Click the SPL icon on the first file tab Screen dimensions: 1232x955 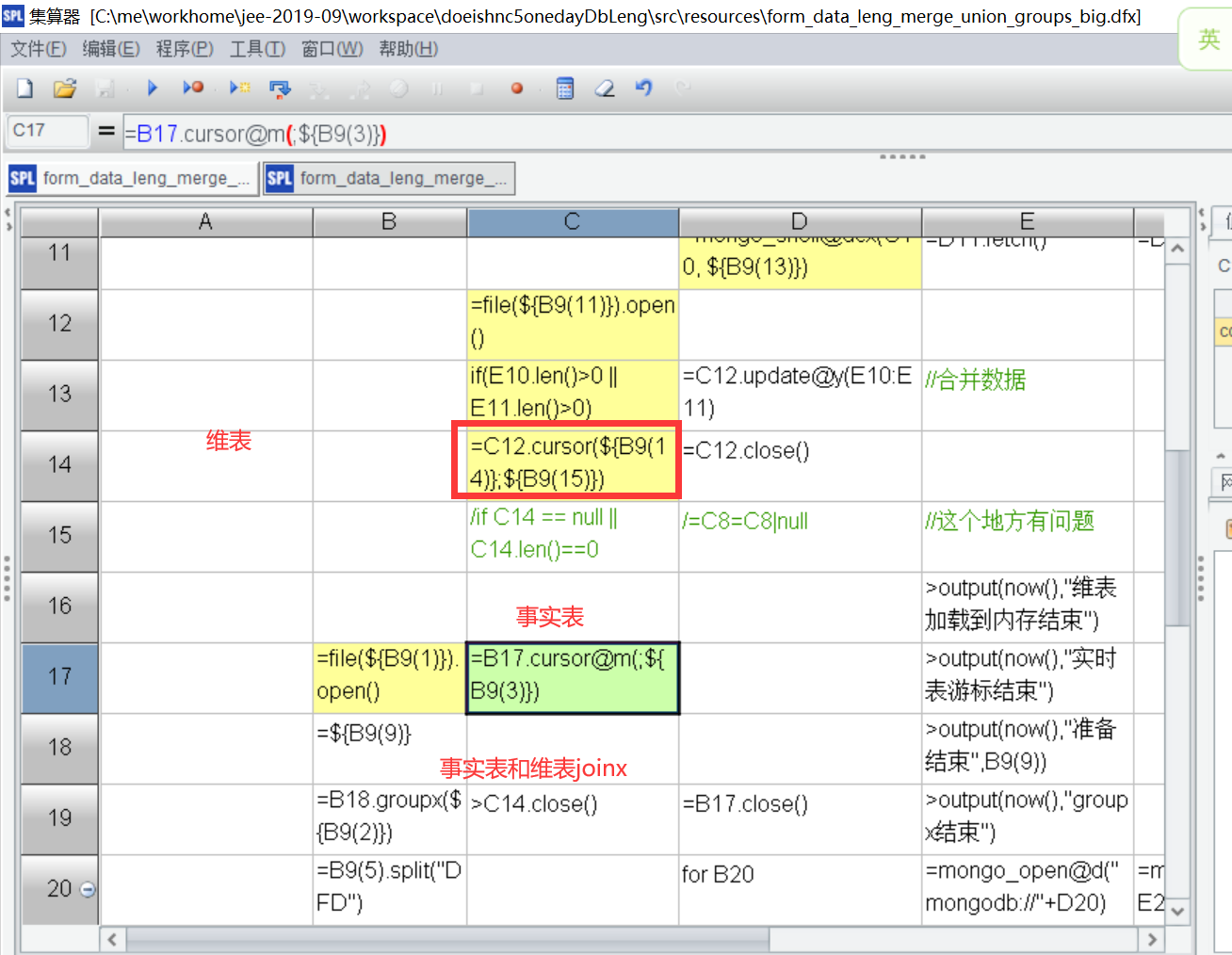(23, 178)
